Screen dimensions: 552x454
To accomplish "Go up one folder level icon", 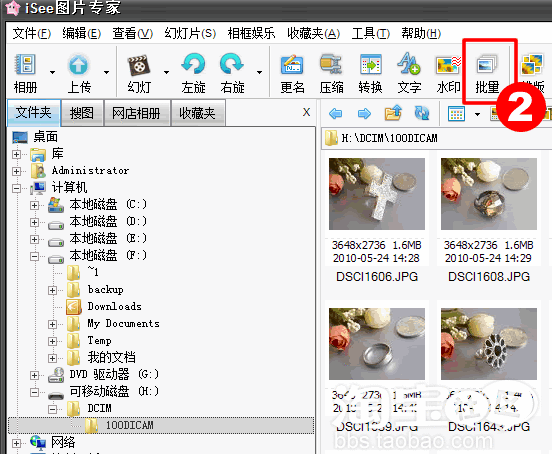I will click(393, 113).
